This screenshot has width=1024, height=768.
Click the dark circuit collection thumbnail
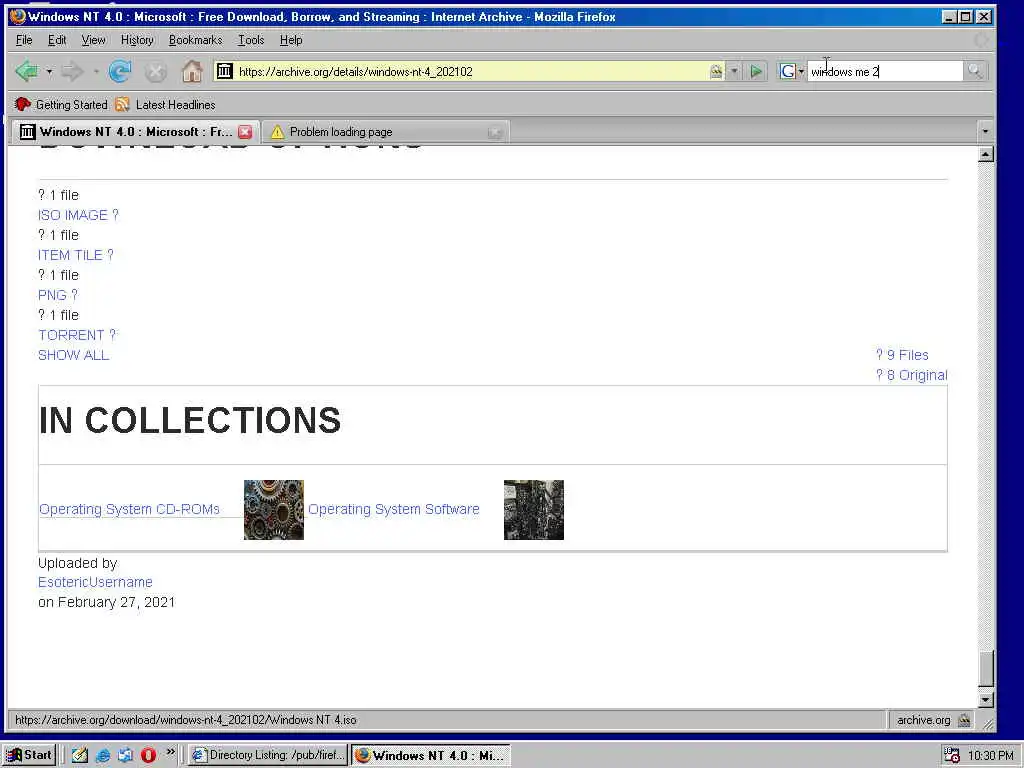click(534, 510)
